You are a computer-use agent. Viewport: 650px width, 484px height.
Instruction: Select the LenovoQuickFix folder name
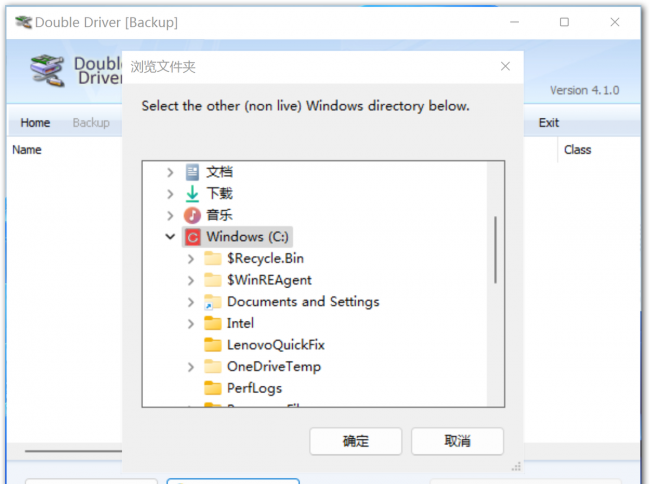click(x=276, y=345)
